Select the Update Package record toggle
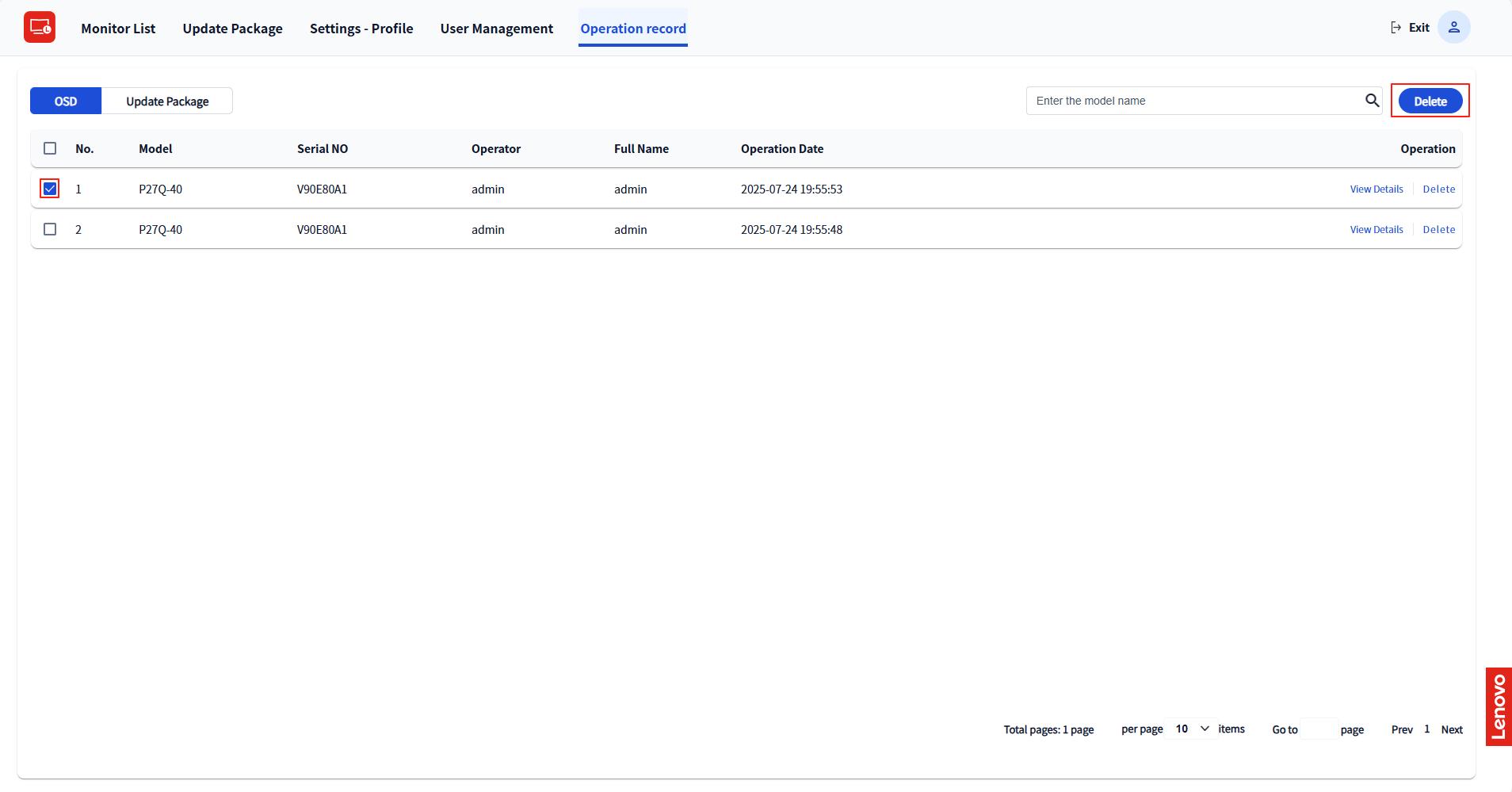 [x=167, y=101]
